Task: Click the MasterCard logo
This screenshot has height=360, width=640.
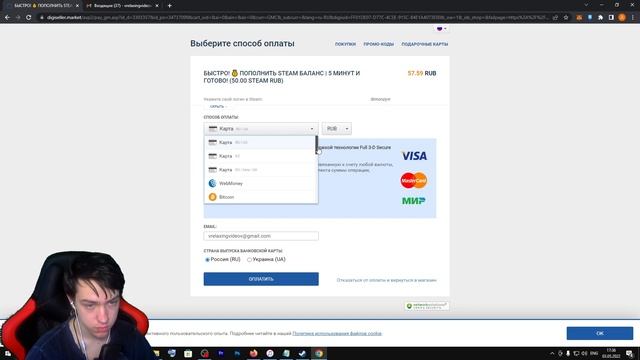Action: [x=414, y=180]
